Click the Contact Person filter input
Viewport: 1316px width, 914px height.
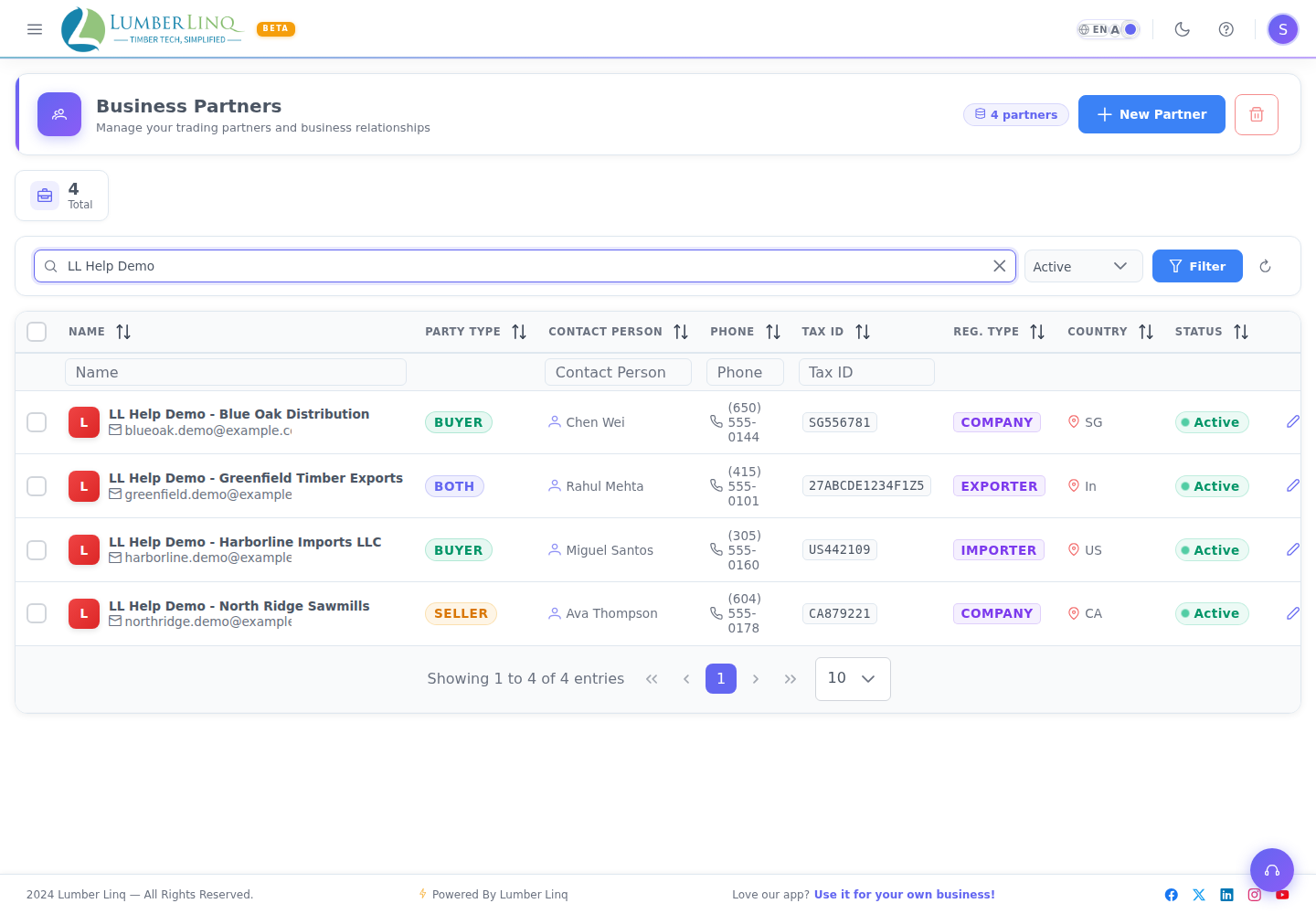[618, 372]
